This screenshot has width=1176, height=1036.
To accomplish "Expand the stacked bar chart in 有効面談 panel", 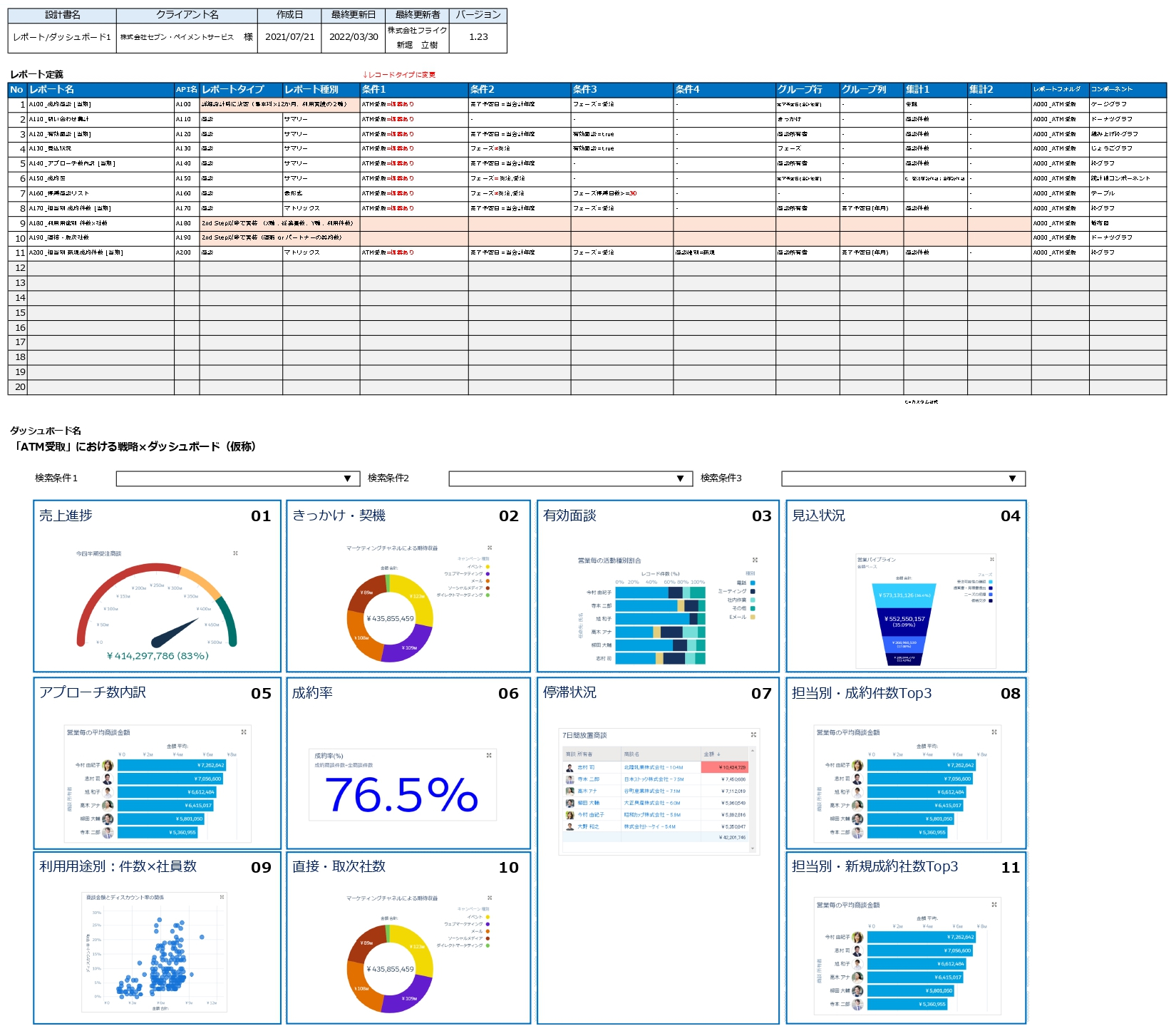I will tap(755, 560).
